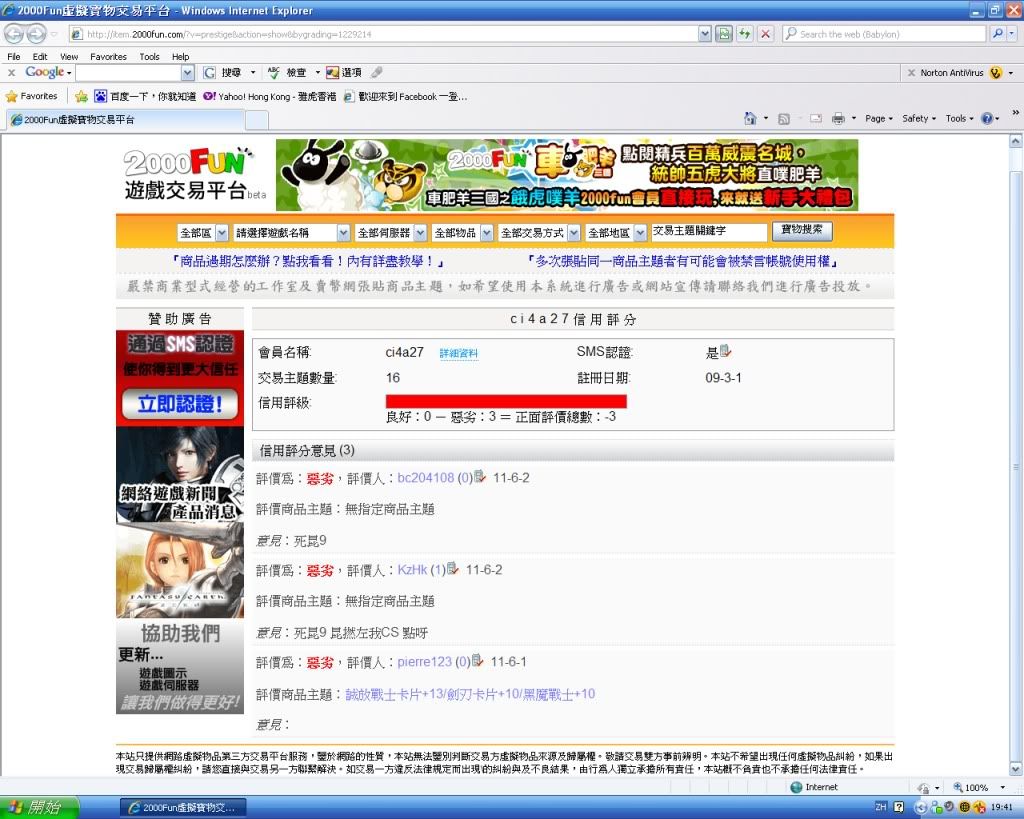Open the 全部區 region dropdown

coord(204,232)
